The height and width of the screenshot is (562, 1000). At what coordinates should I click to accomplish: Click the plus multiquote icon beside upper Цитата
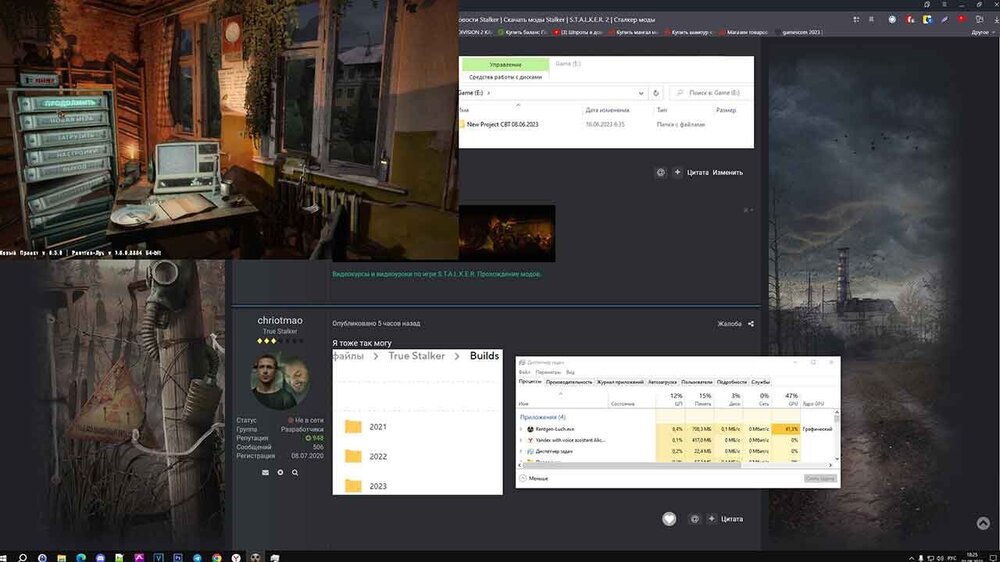click(677, 172)
